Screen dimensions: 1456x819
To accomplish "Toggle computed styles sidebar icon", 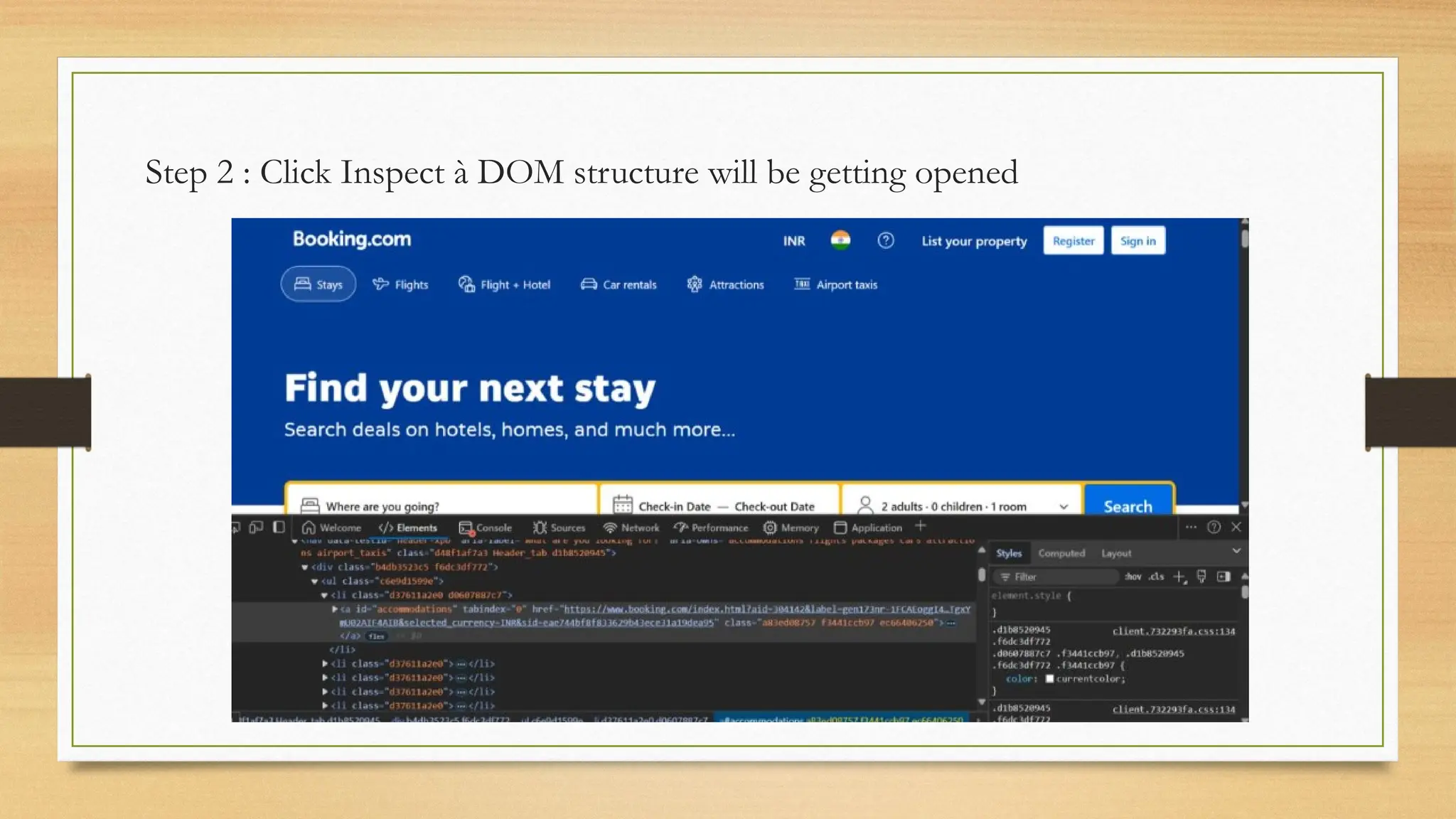I will tap(1224, 577).
